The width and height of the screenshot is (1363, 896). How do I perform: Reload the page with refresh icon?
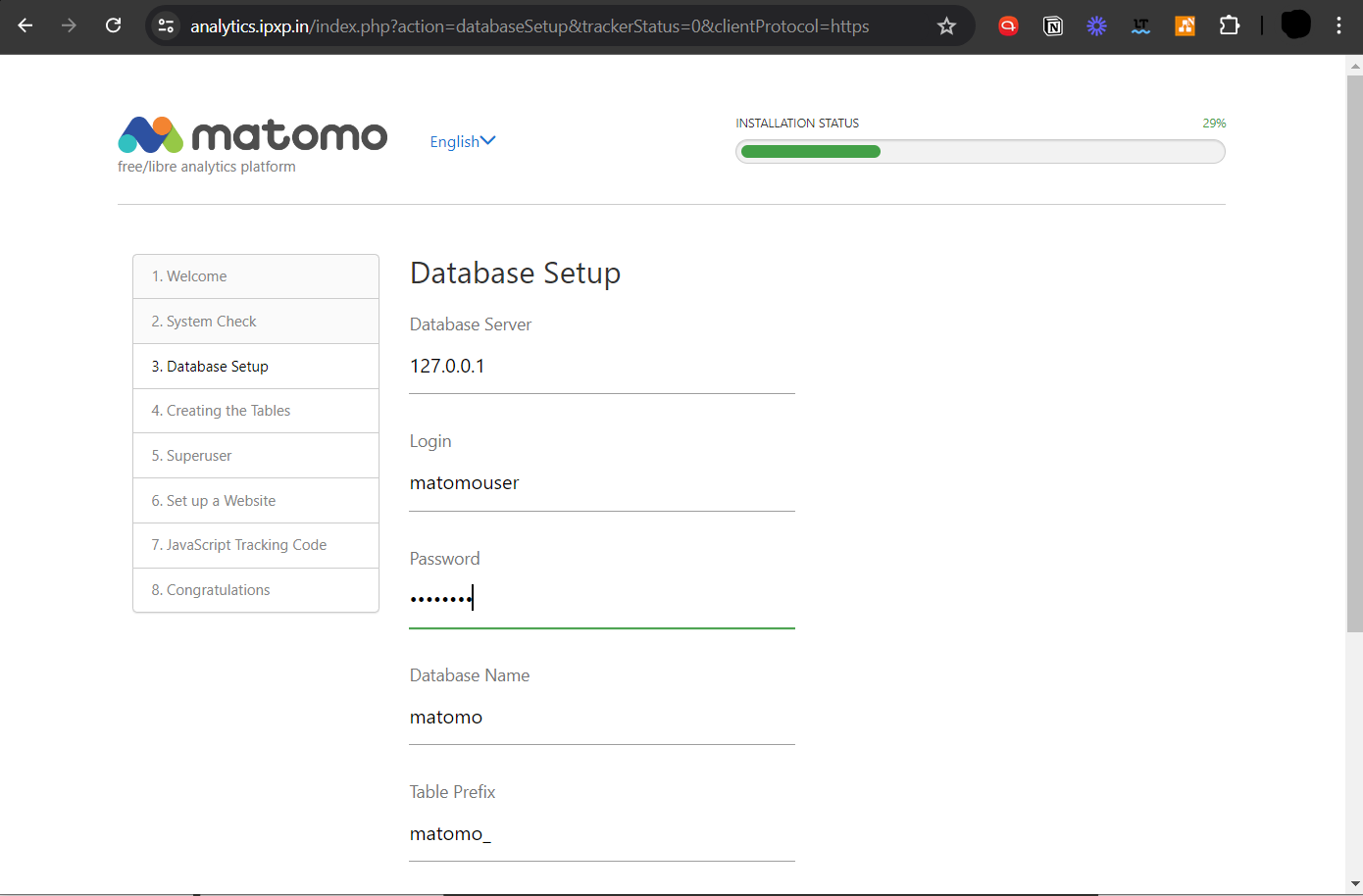(114, 25)
